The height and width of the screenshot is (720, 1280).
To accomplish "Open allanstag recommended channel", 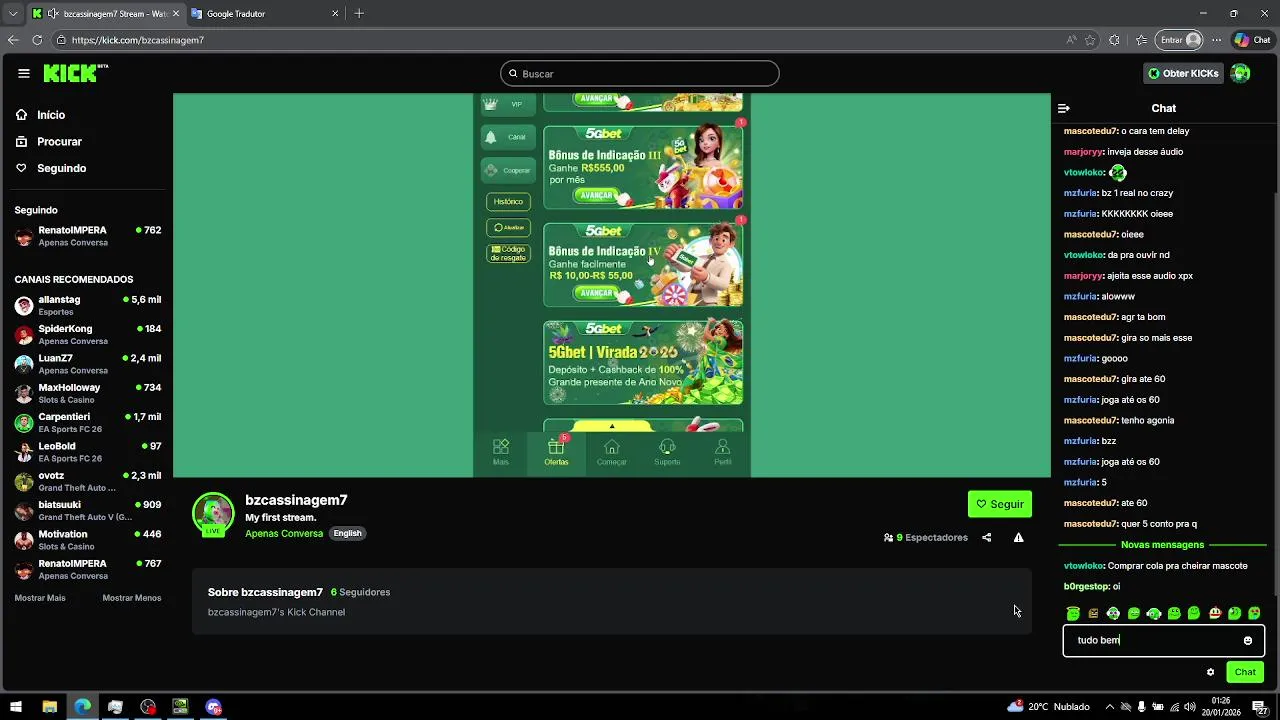I will click(87, 305).
